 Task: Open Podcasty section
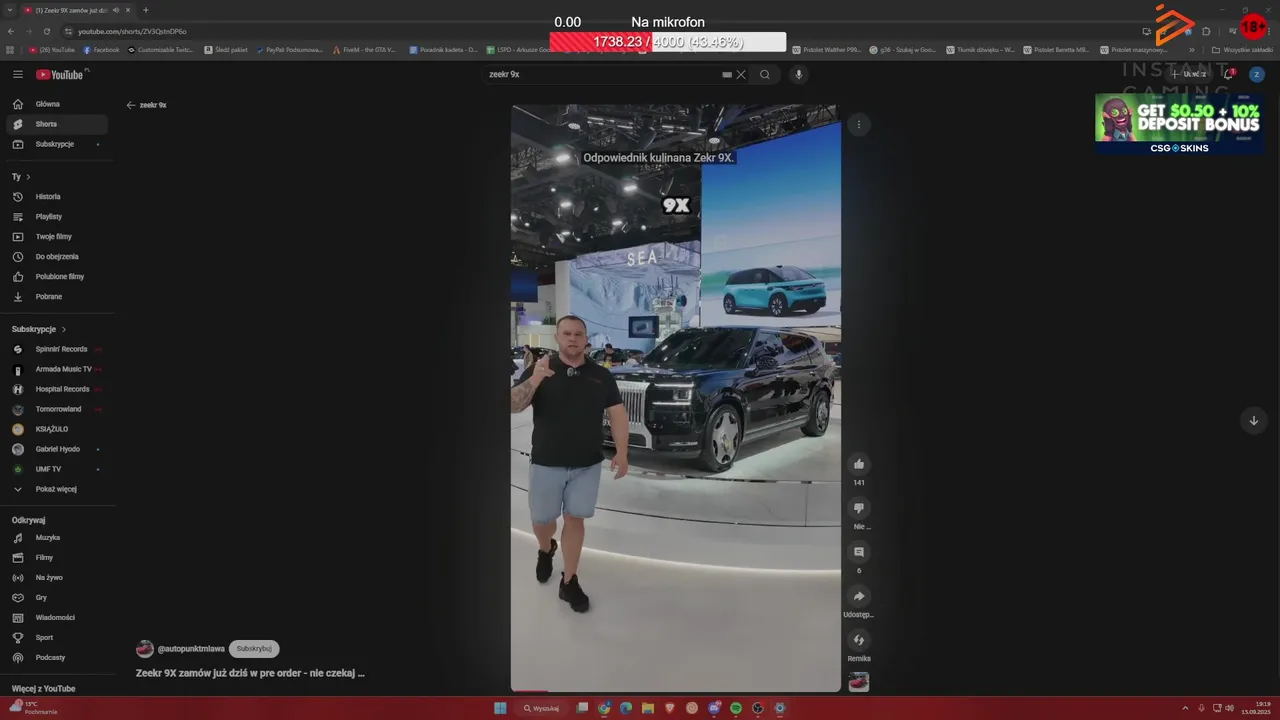tap(57, 658)
